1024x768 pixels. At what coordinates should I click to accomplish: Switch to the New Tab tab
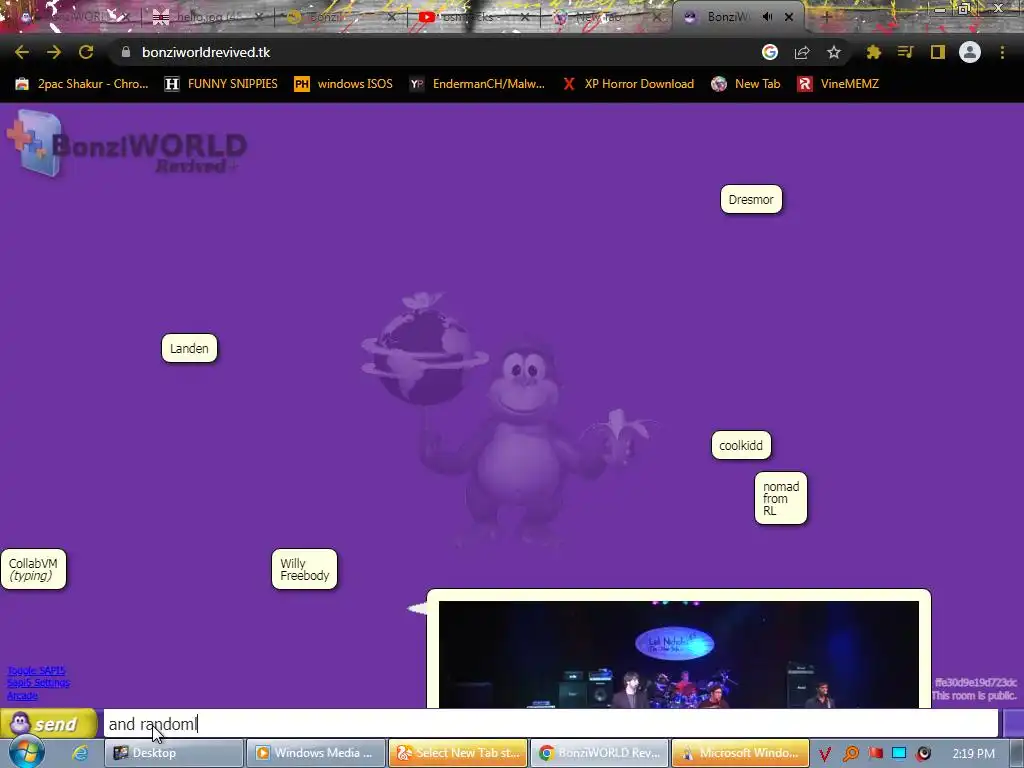pyautogui.click(x=605, y=17)
